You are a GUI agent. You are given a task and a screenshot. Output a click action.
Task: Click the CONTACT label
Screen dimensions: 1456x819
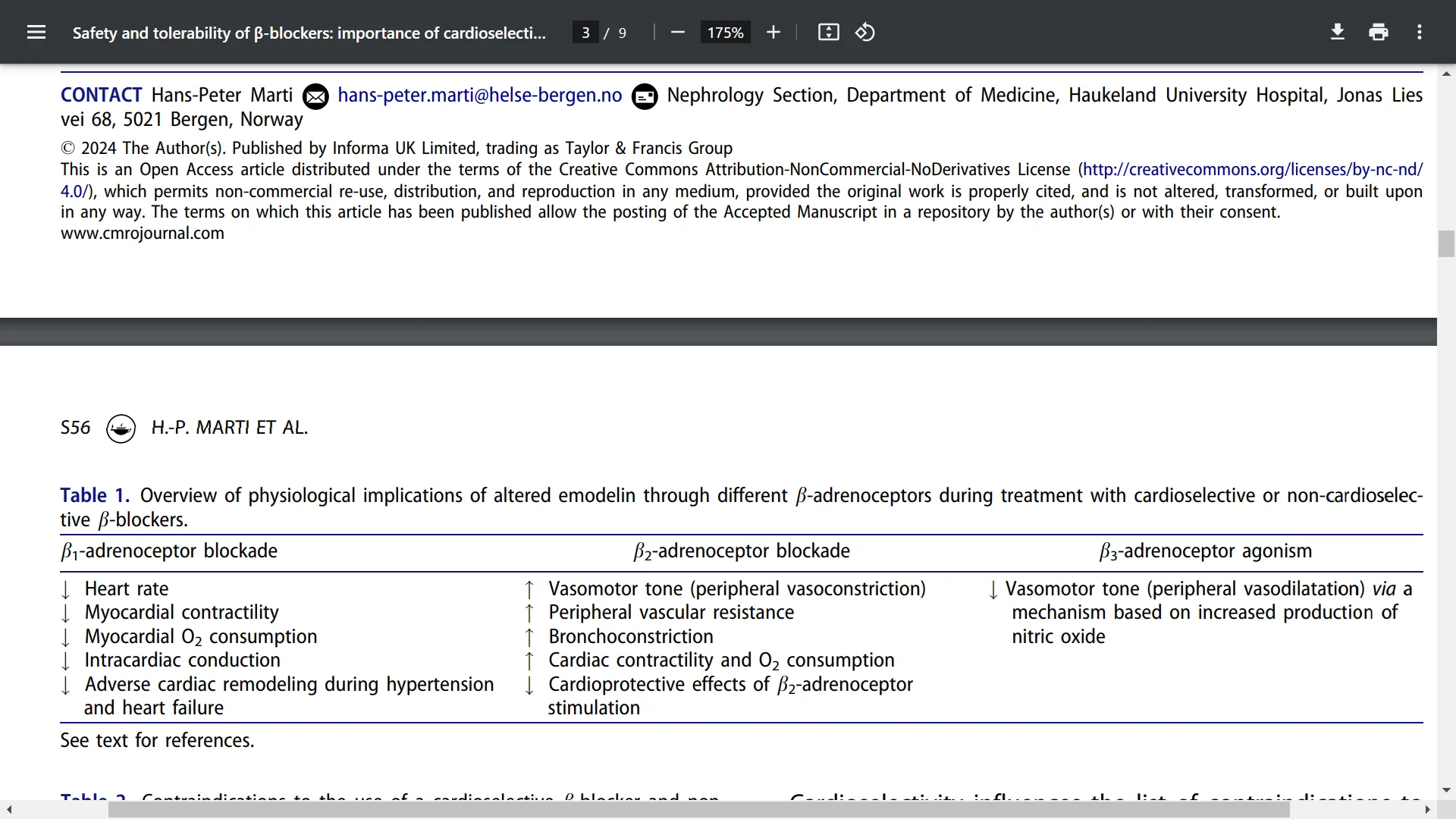(x=102, y=96)
